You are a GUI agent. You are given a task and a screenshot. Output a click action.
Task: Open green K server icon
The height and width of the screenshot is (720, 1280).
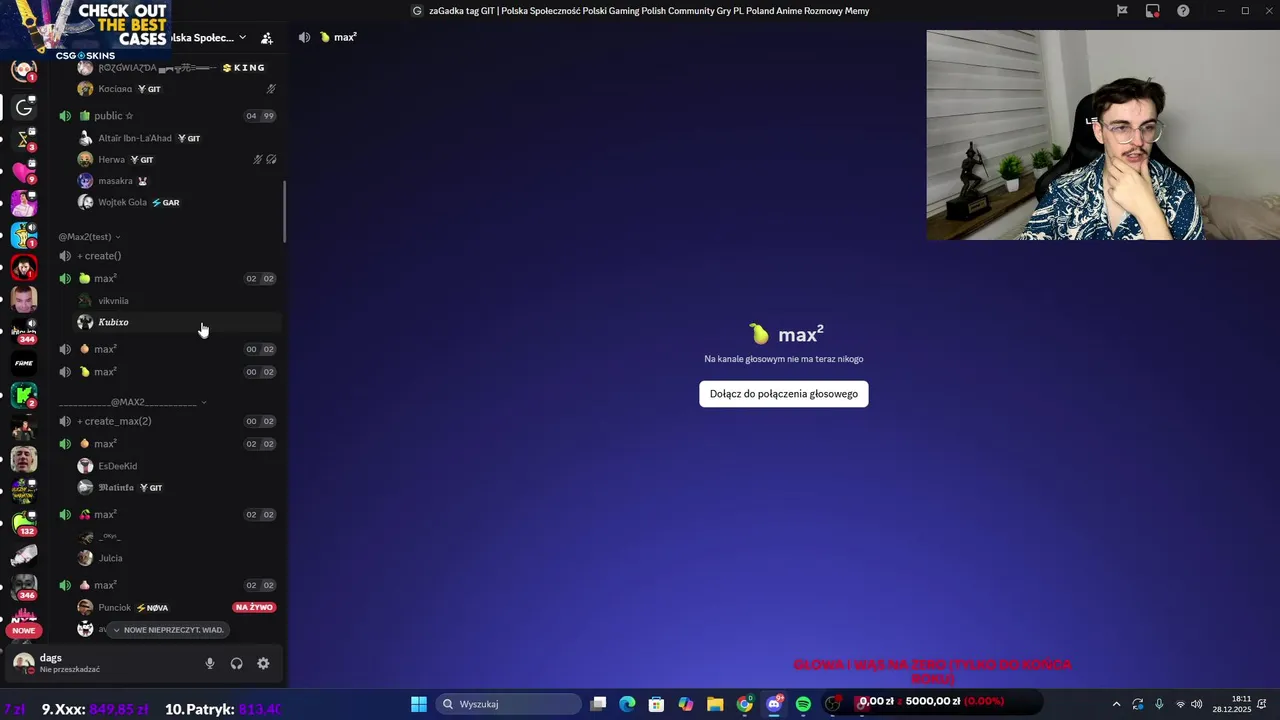pos(24,396)
